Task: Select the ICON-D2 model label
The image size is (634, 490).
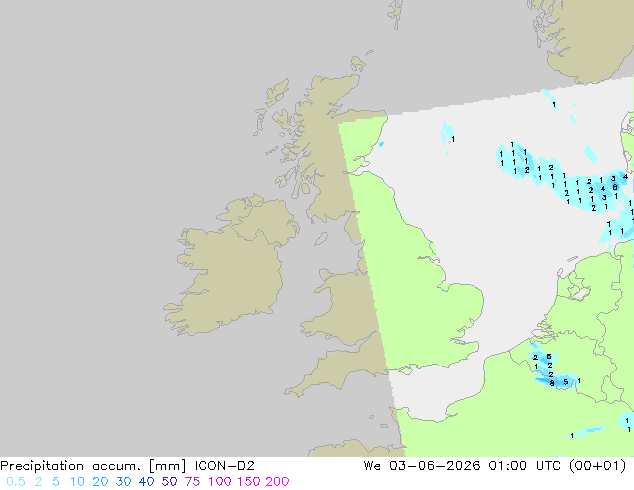Action: (x=224, y=466)
